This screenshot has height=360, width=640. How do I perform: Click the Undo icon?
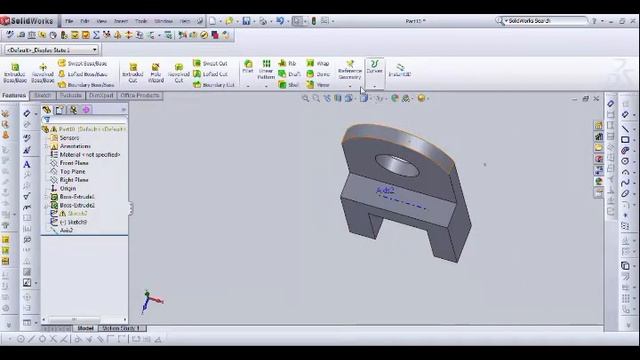pos(280,21)
